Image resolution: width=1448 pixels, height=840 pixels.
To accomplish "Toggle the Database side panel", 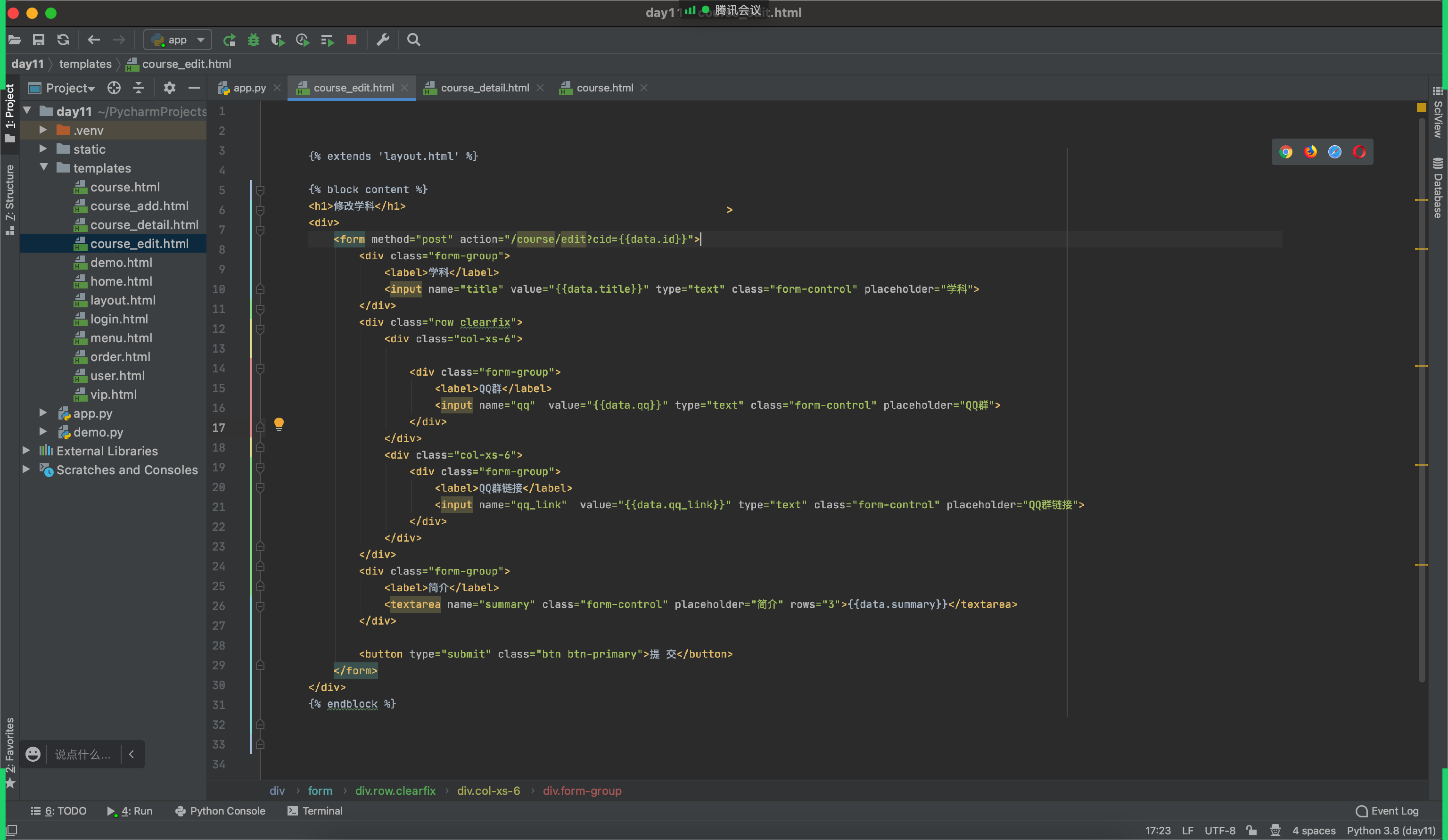I will point(1438,187).
